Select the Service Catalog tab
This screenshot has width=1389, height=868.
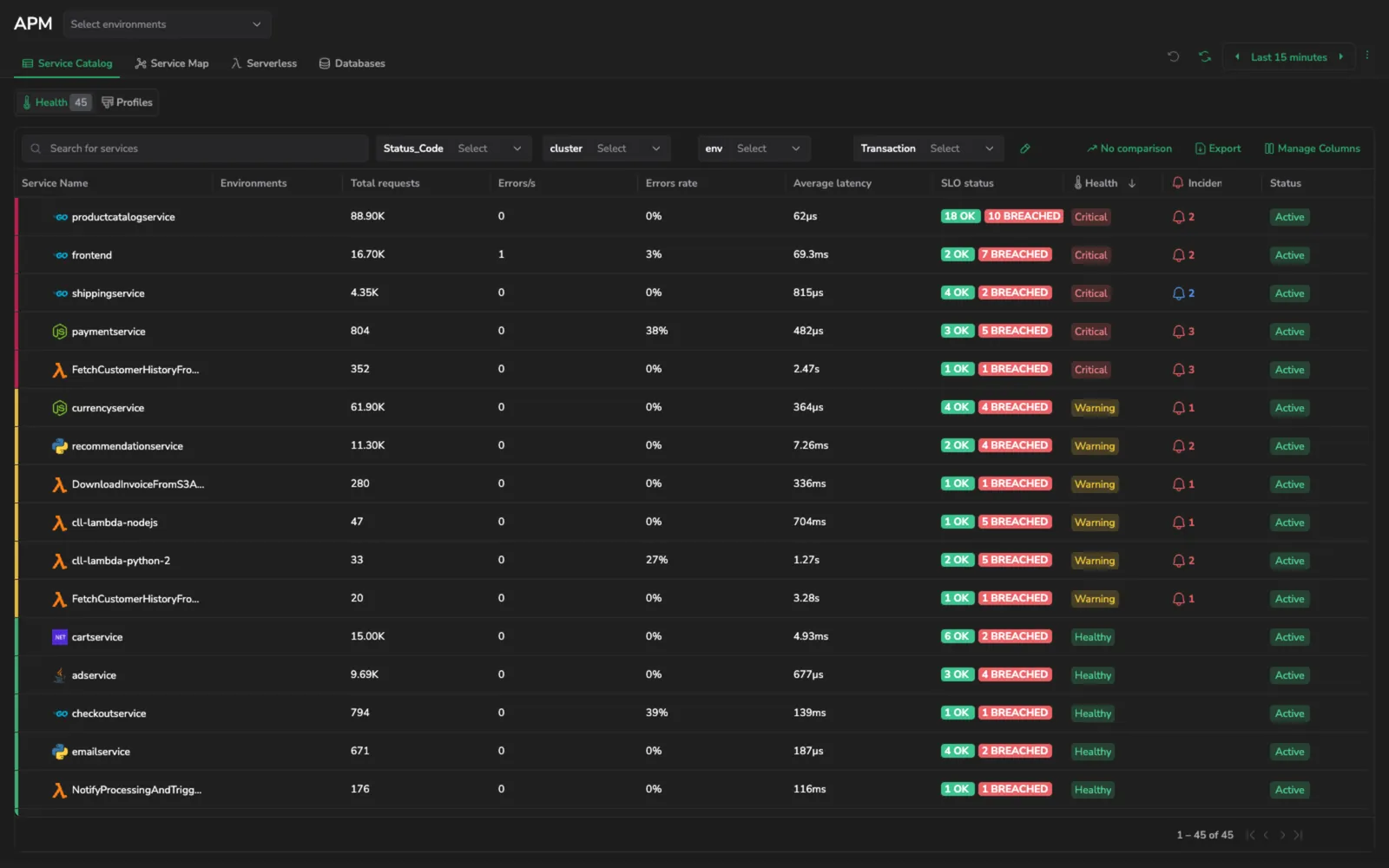tap(68, 63)
